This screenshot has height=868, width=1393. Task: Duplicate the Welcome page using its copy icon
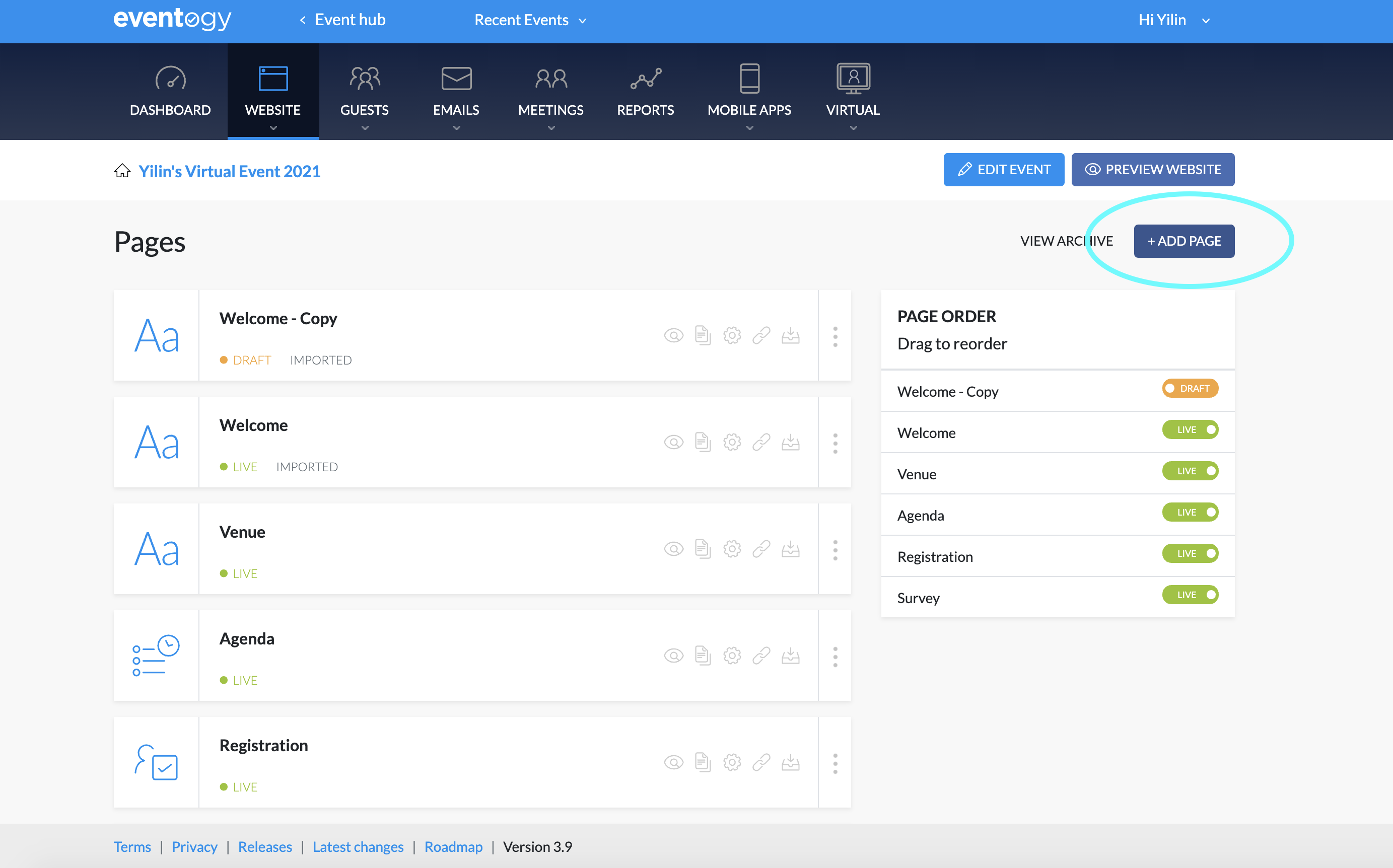point(702,442)
